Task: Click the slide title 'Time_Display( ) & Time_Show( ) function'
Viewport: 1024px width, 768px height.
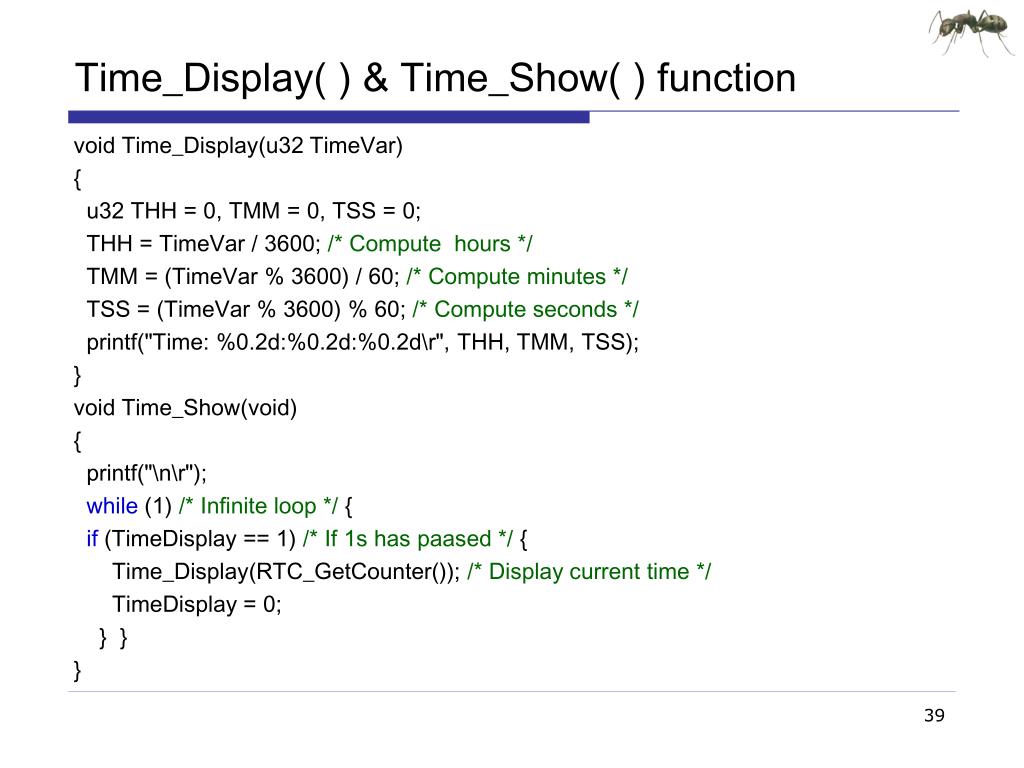Action: coord(436,78)
